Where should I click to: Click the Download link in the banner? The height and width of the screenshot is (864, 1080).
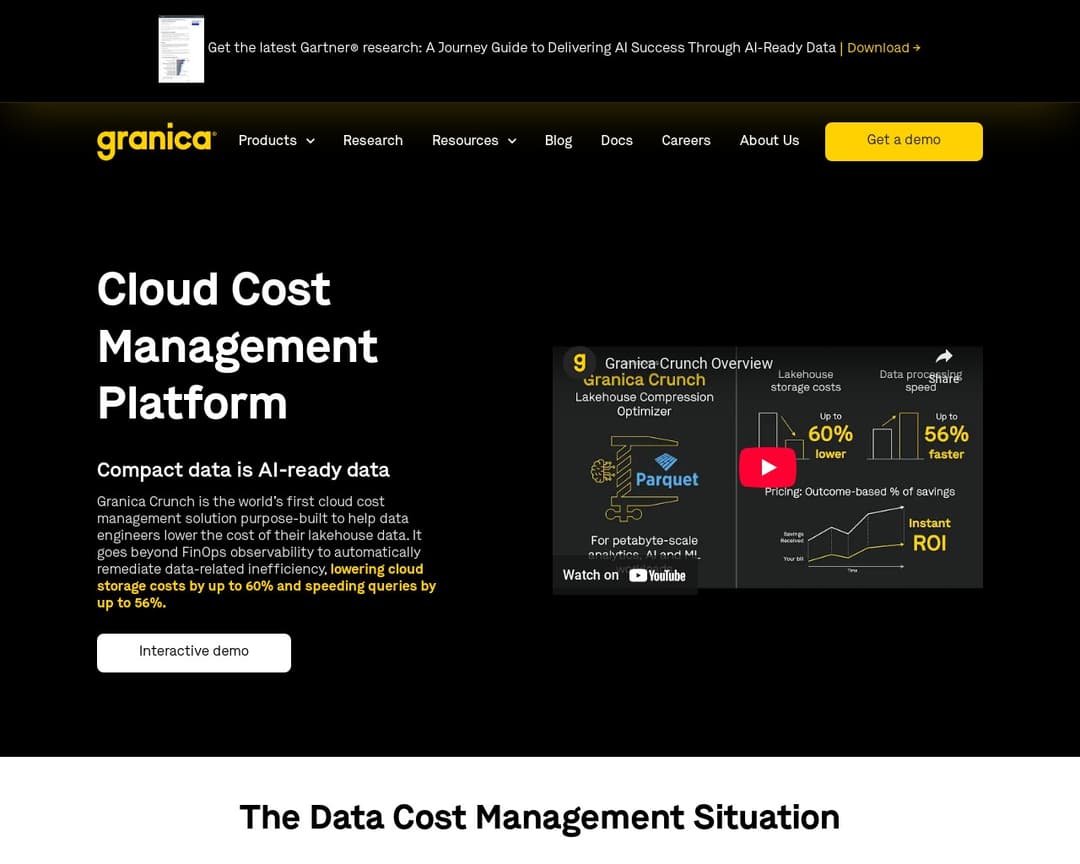(883, 48)
